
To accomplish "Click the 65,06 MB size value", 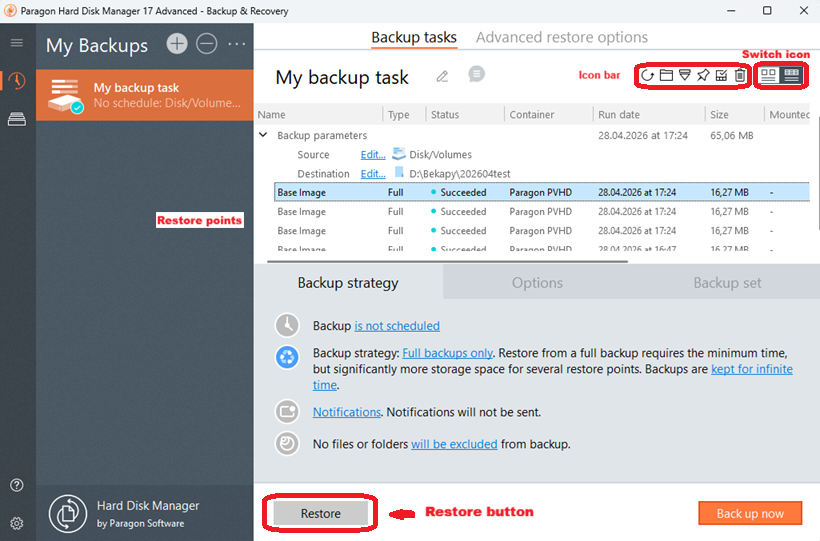I will (732, 136).
